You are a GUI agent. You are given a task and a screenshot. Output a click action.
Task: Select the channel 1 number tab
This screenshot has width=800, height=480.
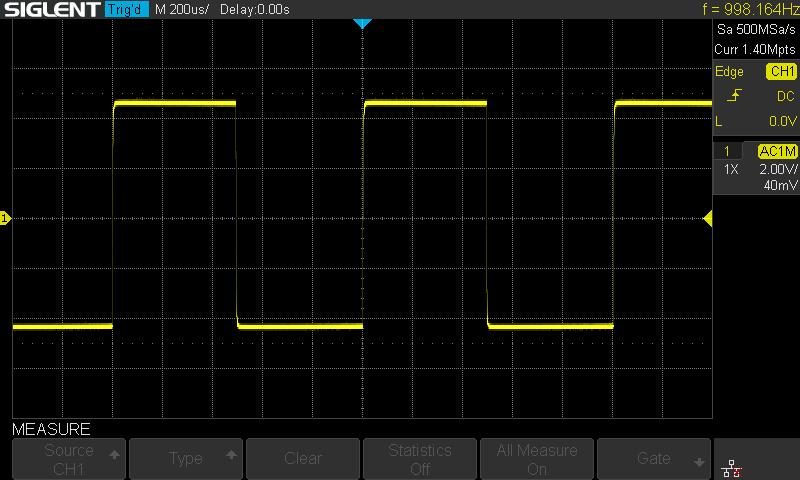coord(727,151)
